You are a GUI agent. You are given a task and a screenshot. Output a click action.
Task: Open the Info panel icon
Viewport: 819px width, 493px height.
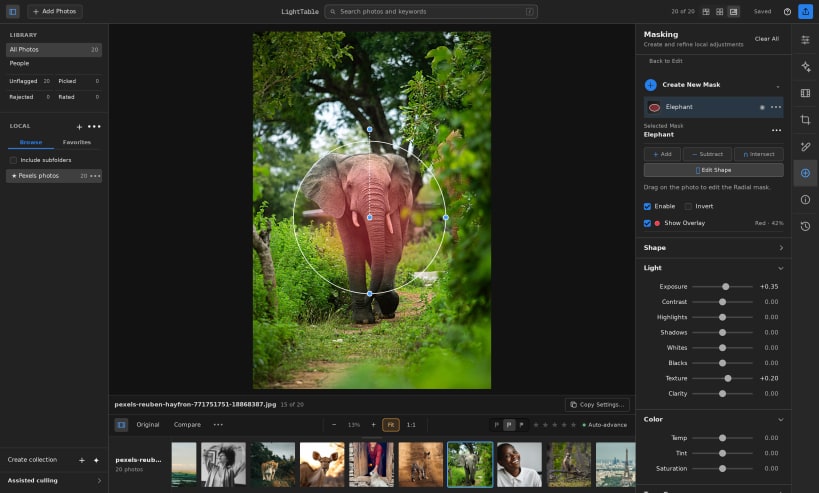pyautogui.click(x=805, y=199)
